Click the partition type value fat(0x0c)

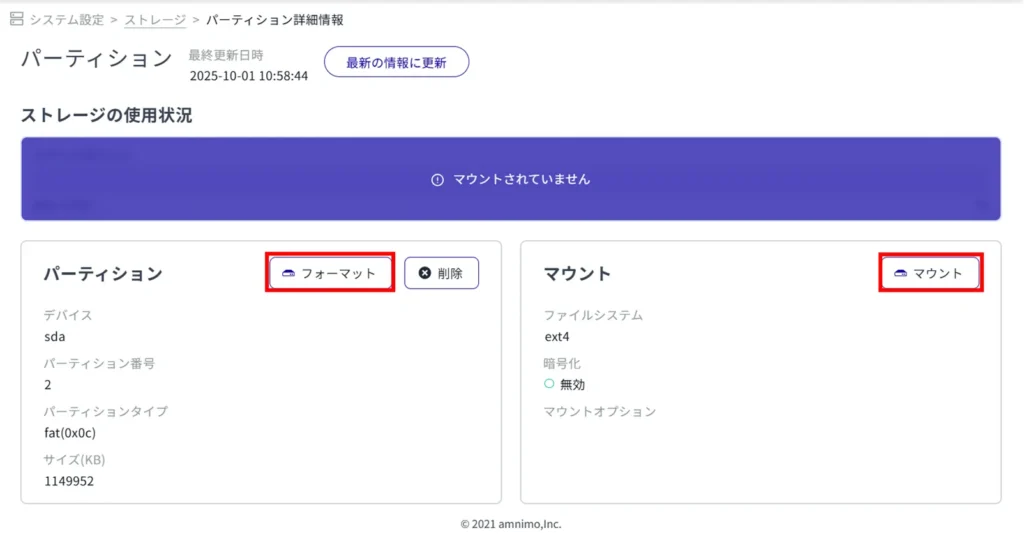click(70, 433)
